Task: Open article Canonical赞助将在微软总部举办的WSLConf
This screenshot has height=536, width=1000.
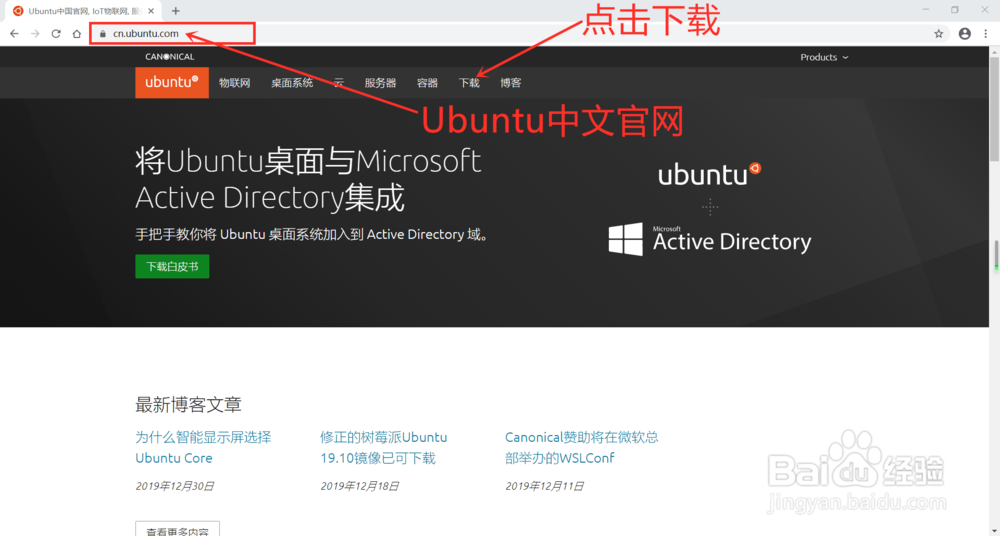Action: point(582,447)
